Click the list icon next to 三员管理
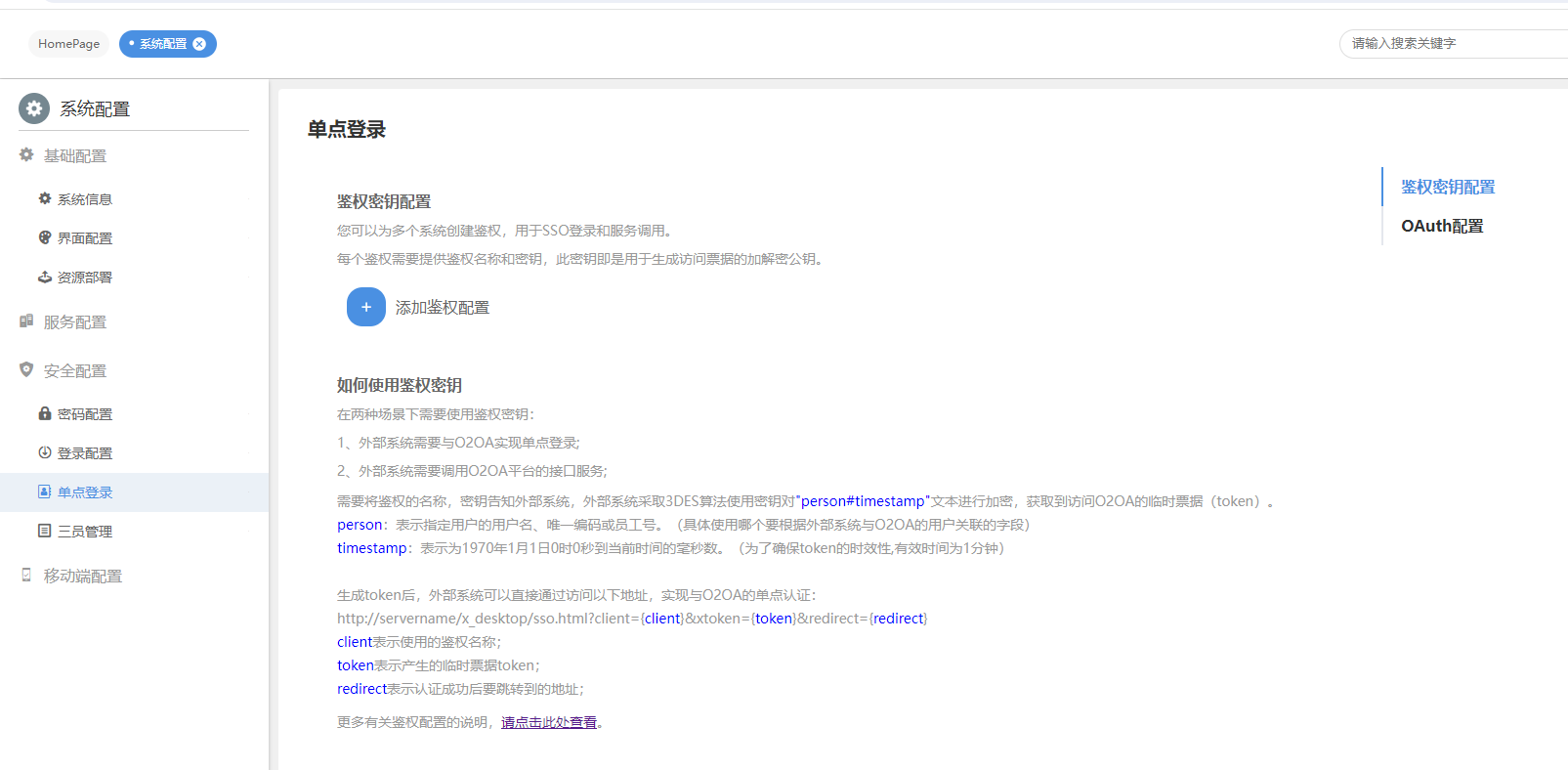Viewport: 1568px width, 770px height. click(45, 531)
